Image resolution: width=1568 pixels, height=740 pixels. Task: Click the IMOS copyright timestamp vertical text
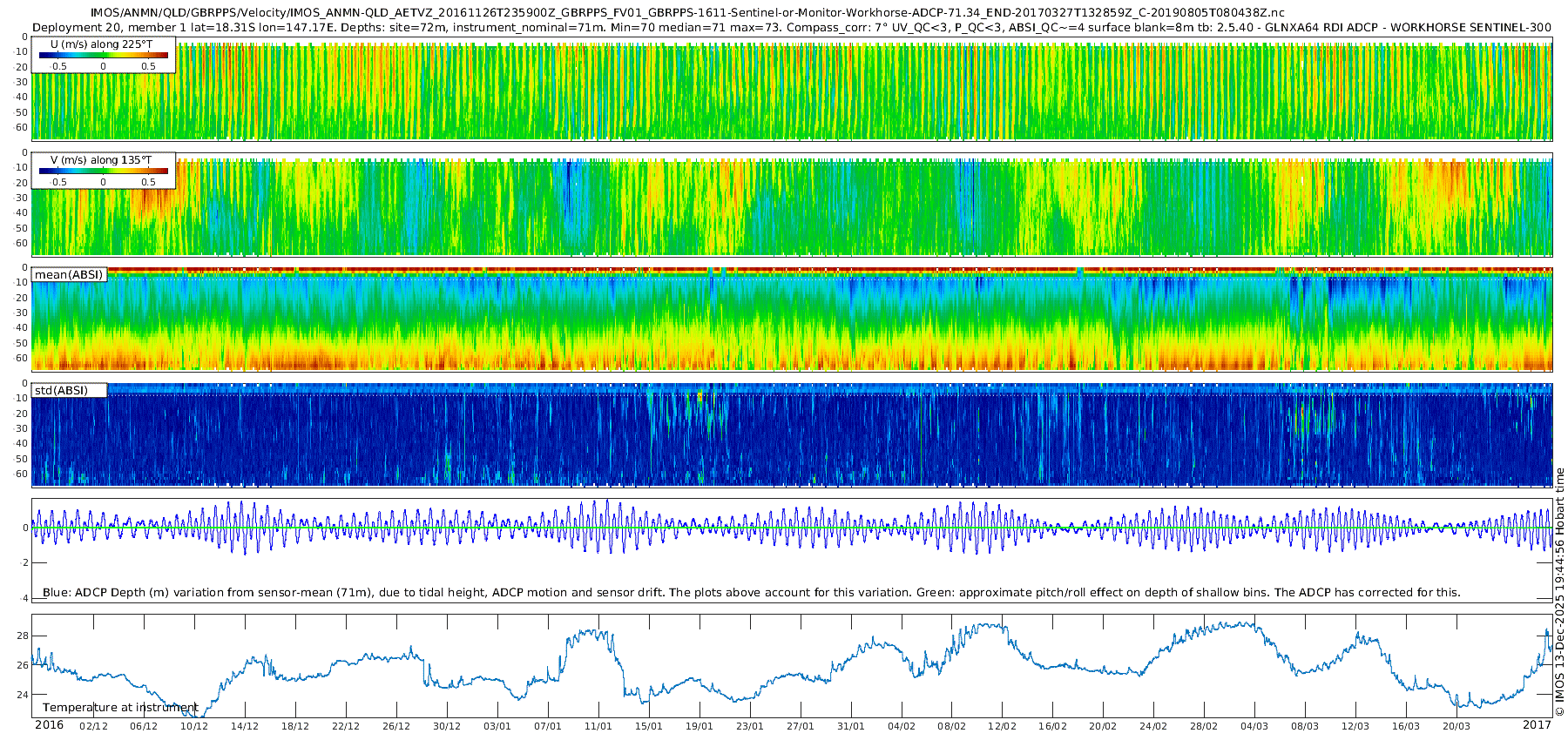click(1559, 592)
